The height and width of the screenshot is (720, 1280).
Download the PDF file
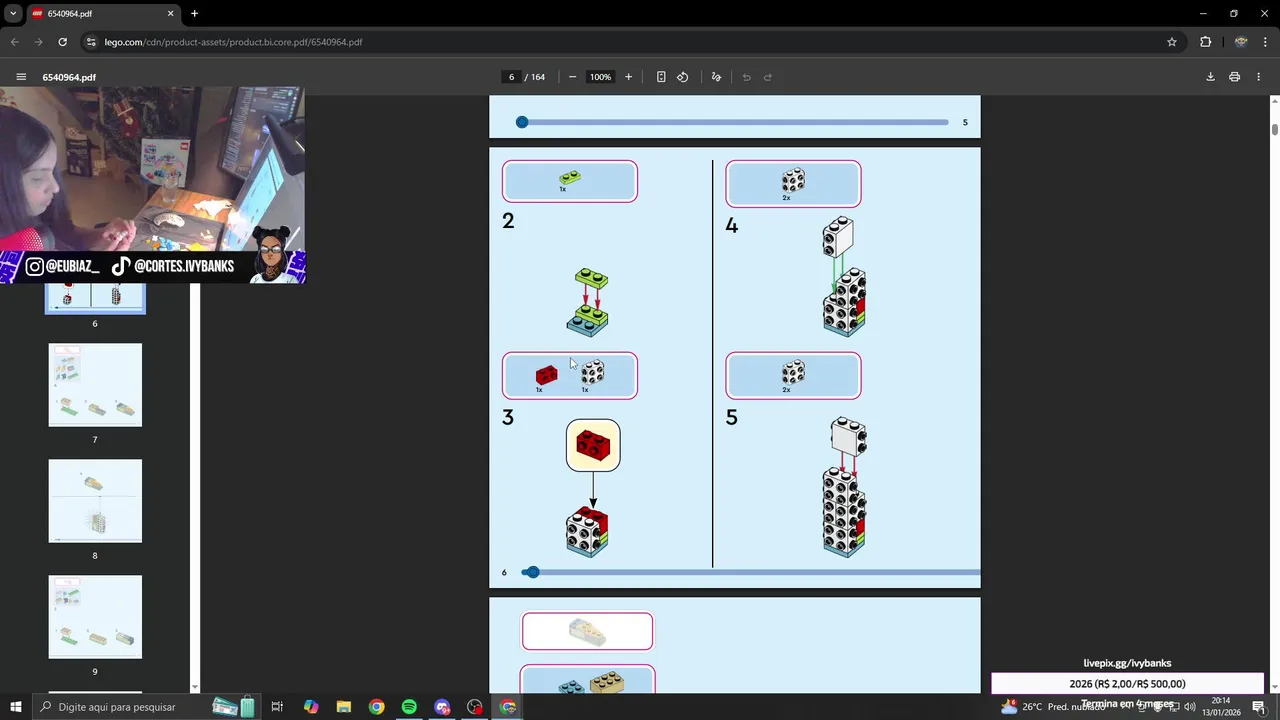pos(1210,77)
